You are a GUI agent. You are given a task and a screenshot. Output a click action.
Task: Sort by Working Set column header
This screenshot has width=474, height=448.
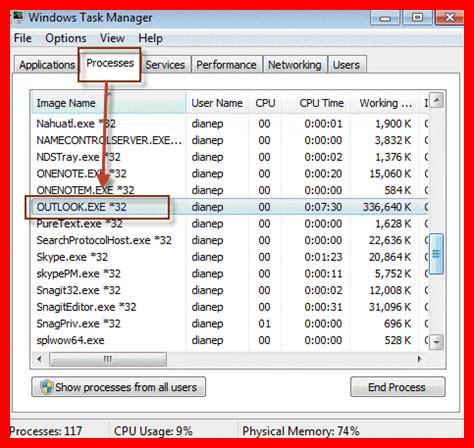click(x=384, y=103)
